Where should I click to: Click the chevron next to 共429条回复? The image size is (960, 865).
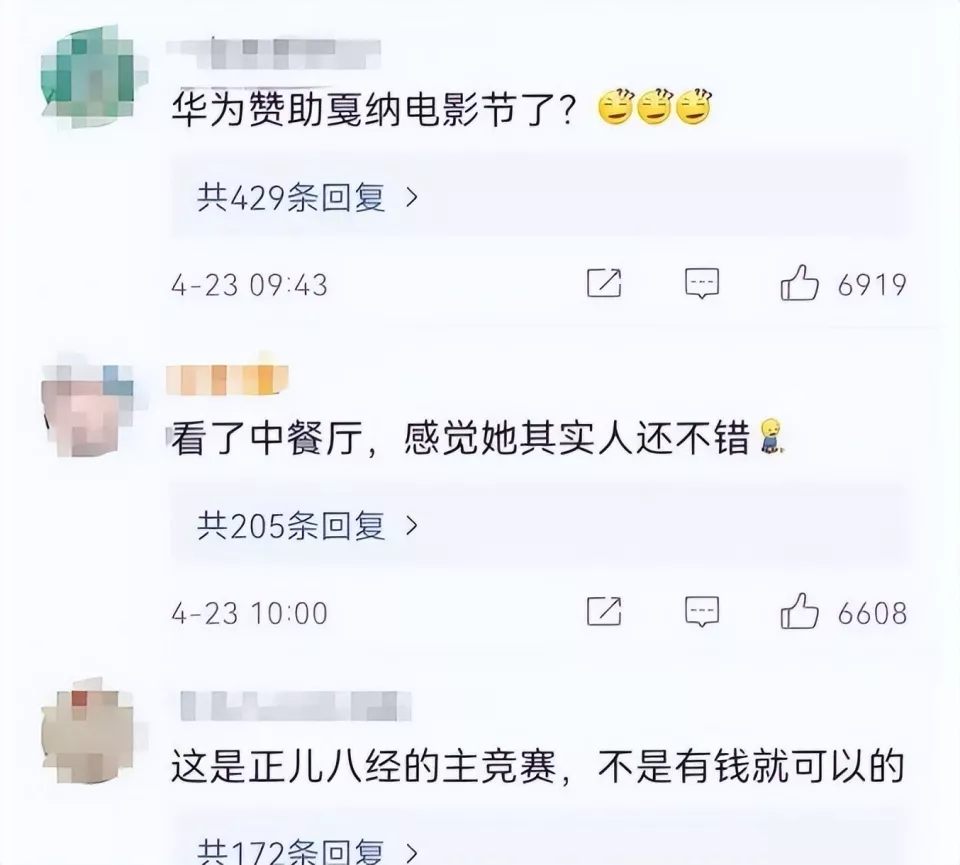(x=412, y=198)
